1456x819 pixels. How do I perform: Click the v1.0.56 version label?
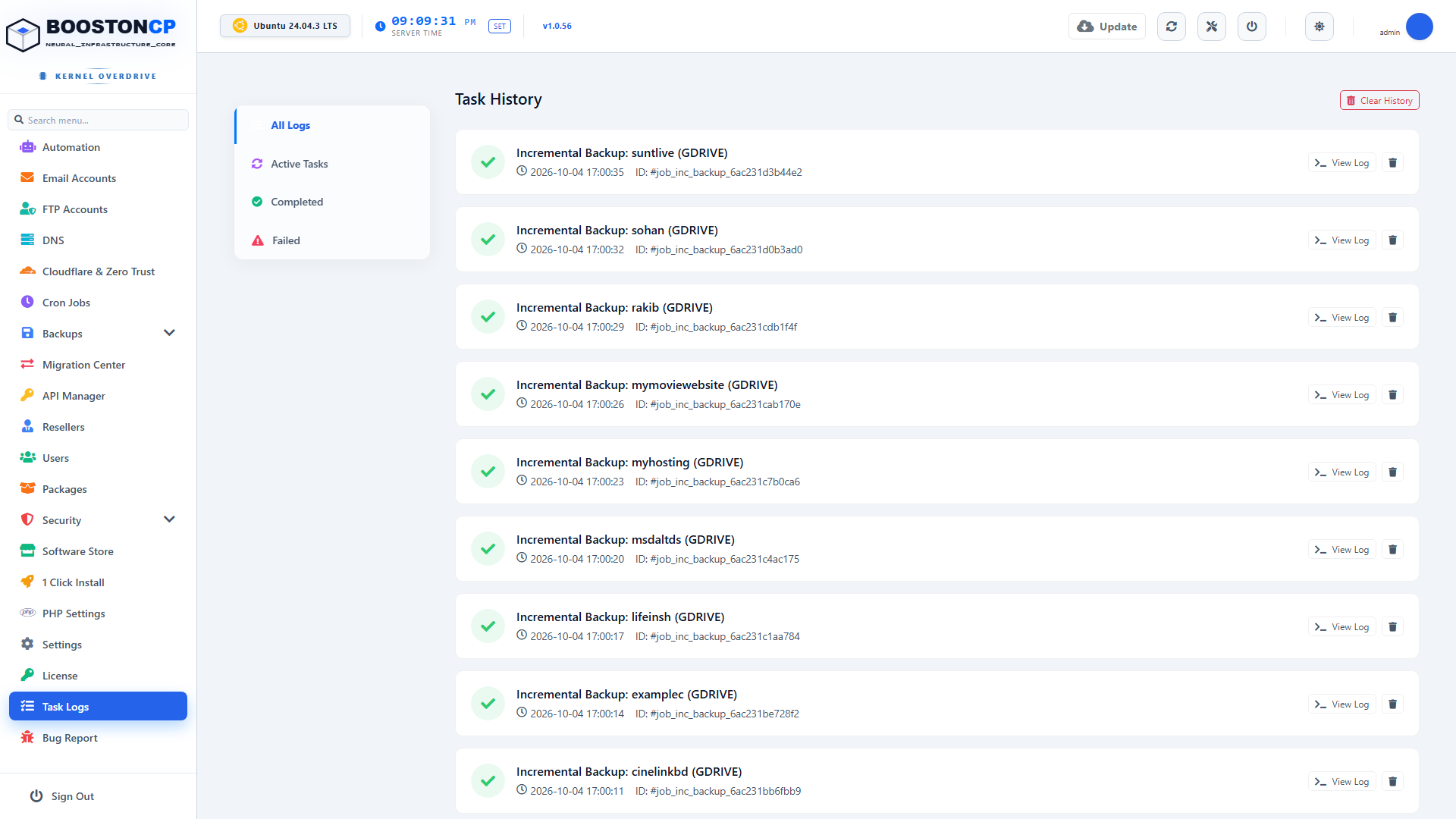click(557, 26)
